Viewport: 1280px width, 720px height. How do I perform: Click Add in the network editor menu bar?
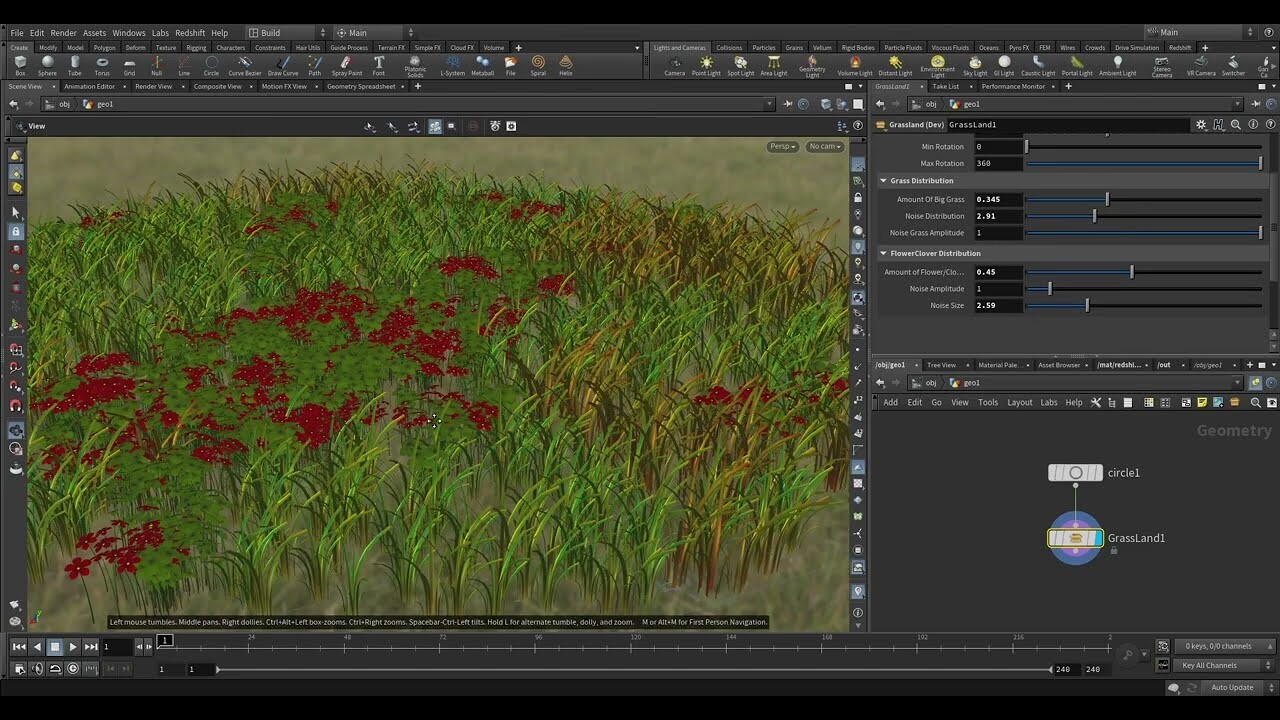pos(890,402)
